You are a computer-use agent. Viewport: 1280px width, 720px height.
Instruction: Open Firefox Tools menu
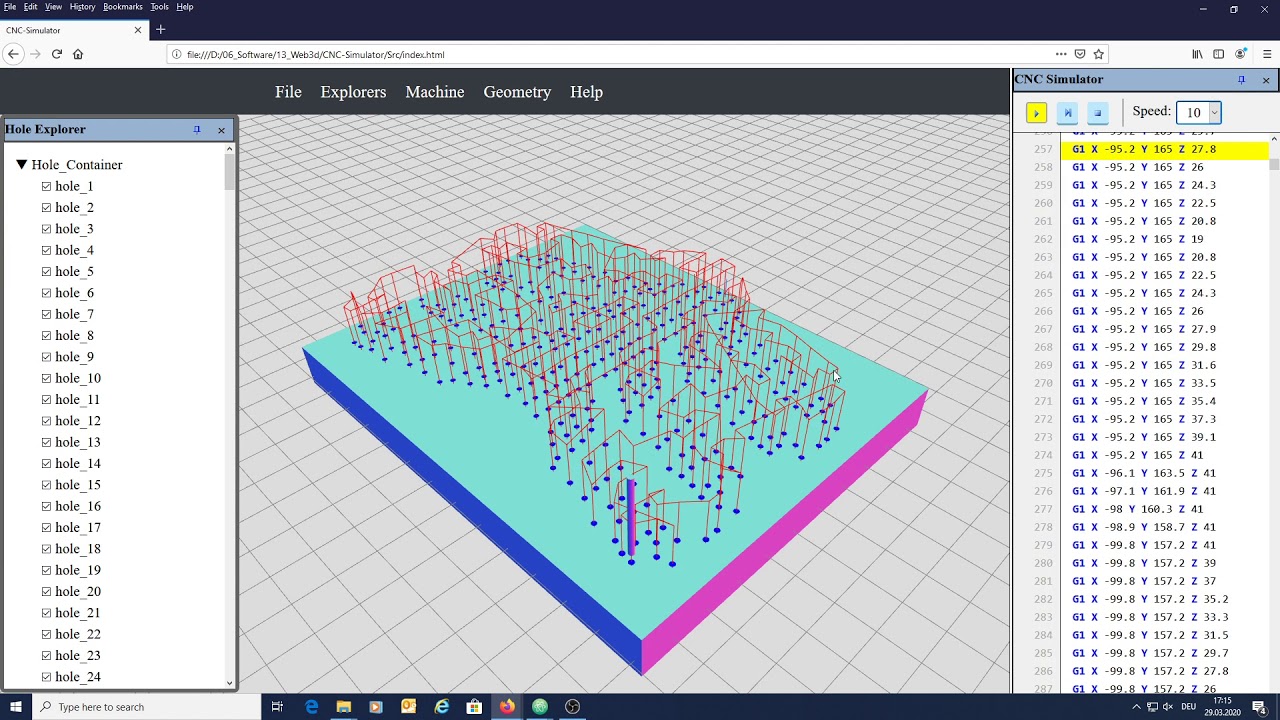[x=159, y=7]
